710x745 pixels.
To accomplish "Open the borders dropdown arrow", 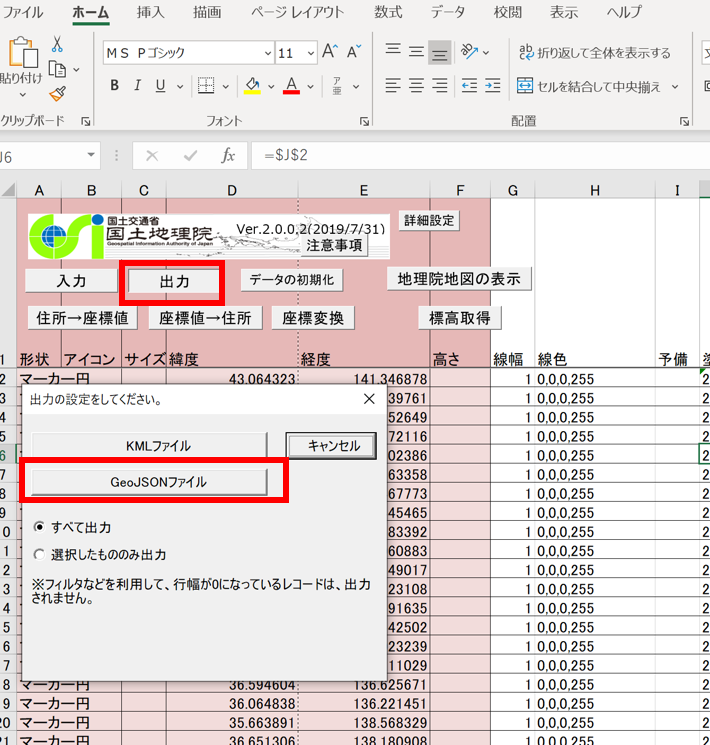I will click(226, 86).
